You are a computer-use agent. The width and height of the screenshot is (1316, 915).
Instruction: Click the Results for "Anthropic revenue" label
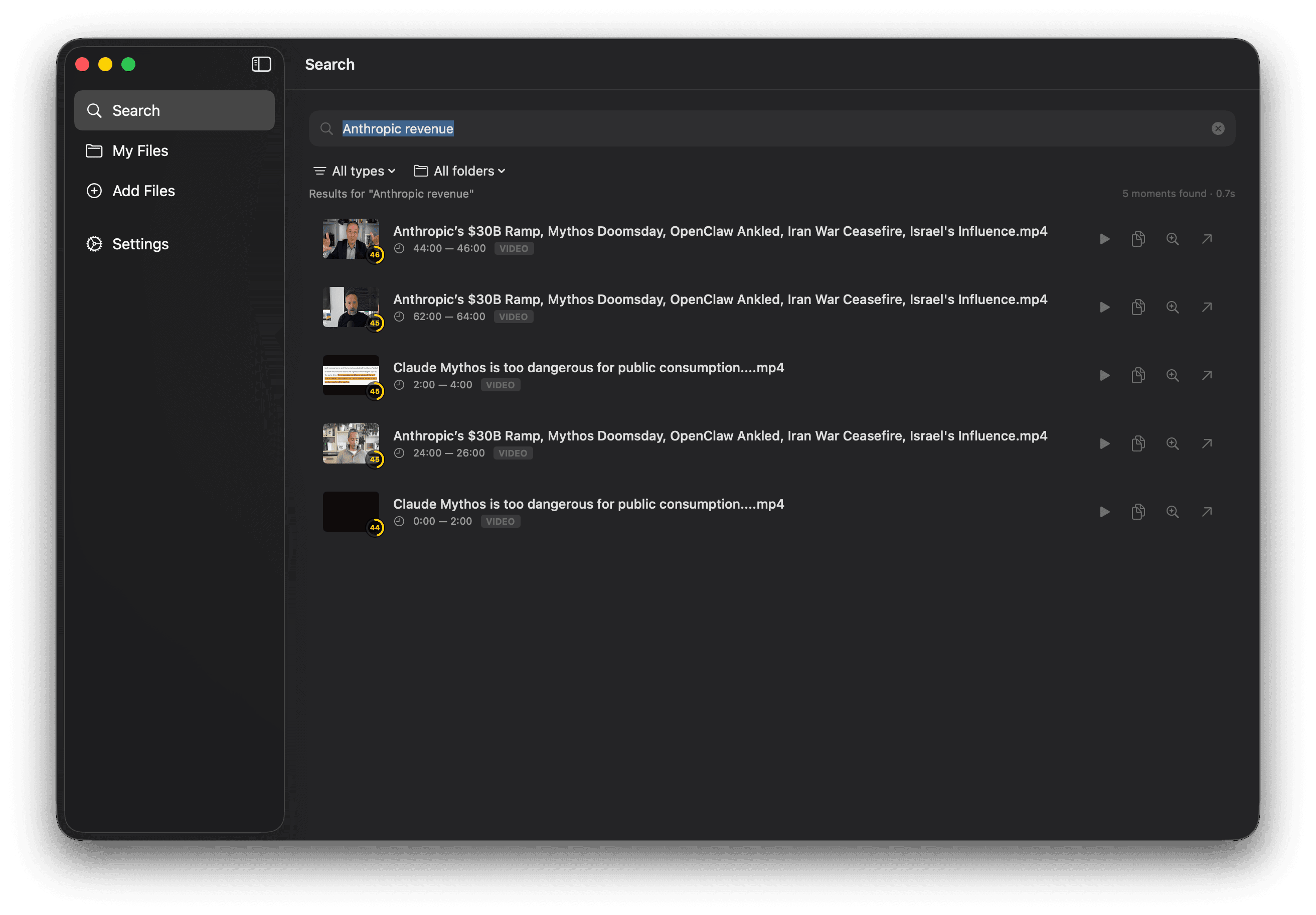click(x=392, y=194)
